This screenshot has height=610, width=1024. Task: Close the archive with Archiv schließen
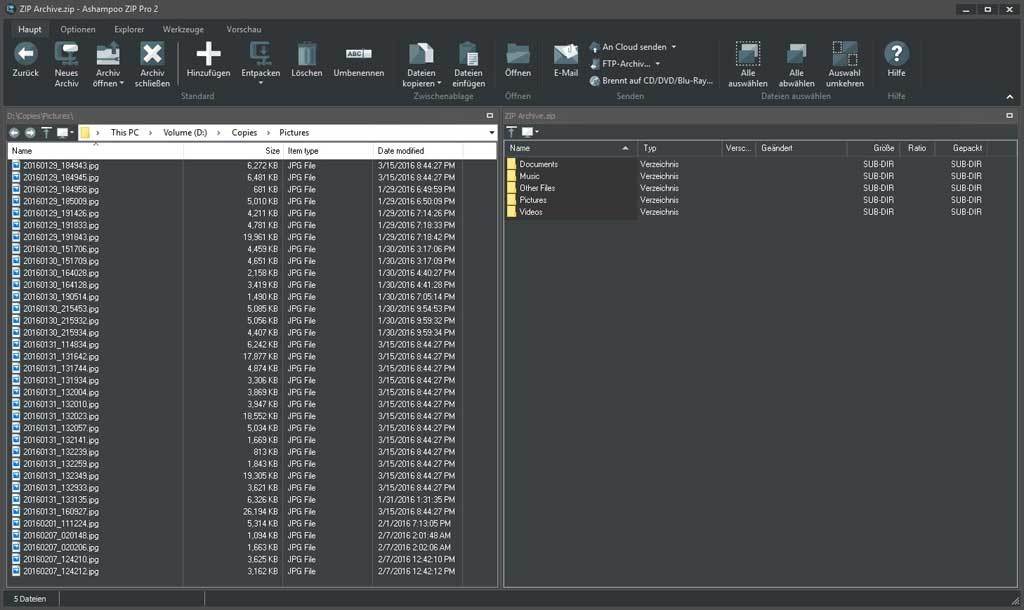(x=152, y=65)
